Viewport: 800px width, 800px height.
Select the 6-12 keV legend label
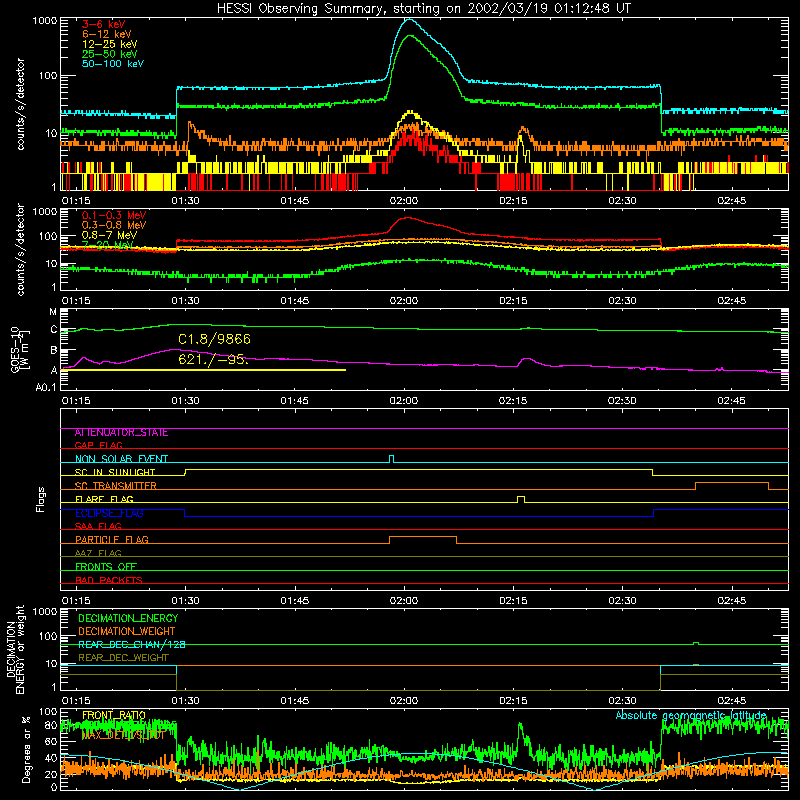(106, 34)
